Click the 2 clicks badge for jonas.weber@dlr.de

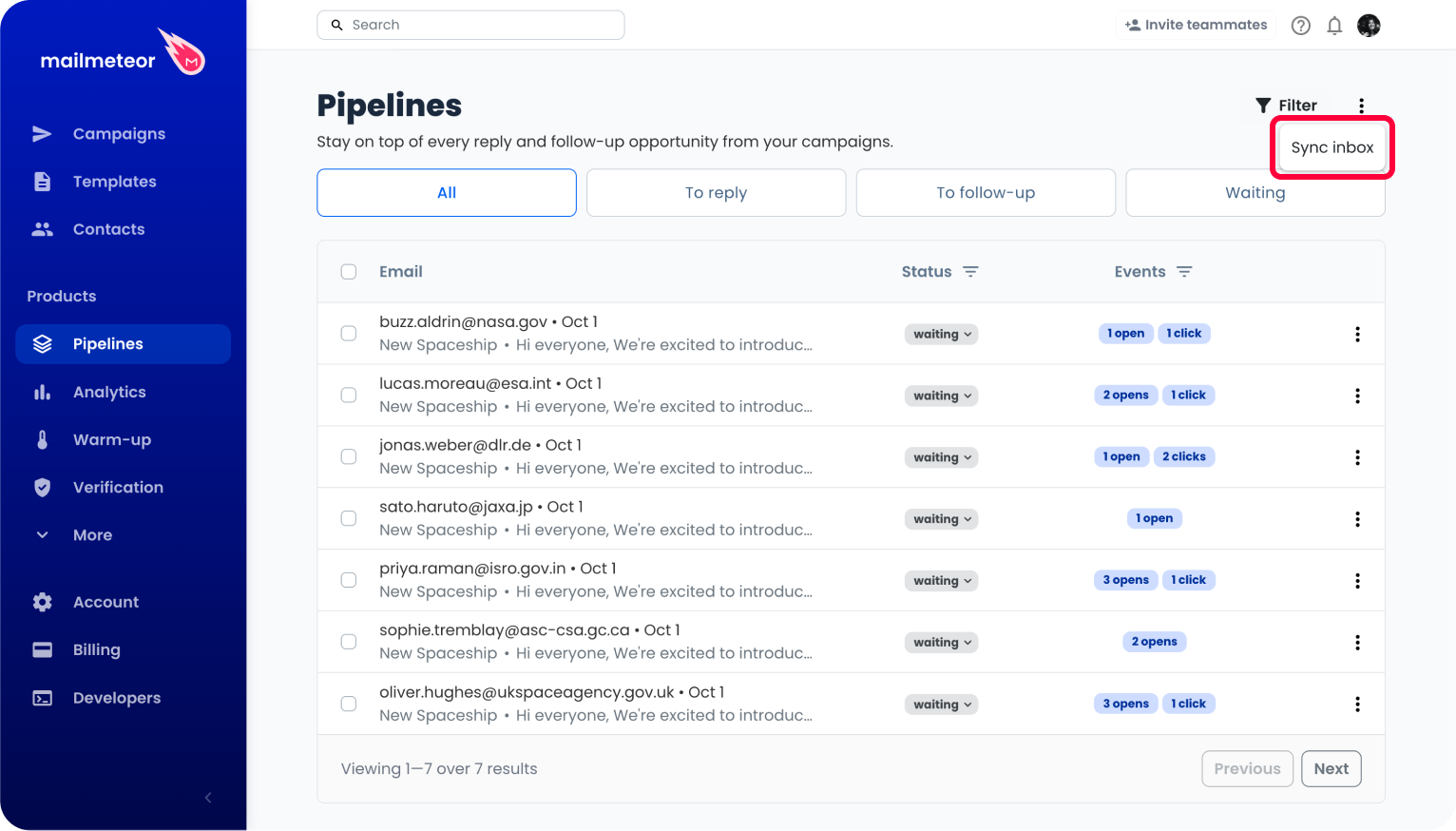pyautogui.click(x=1184, y=456)
